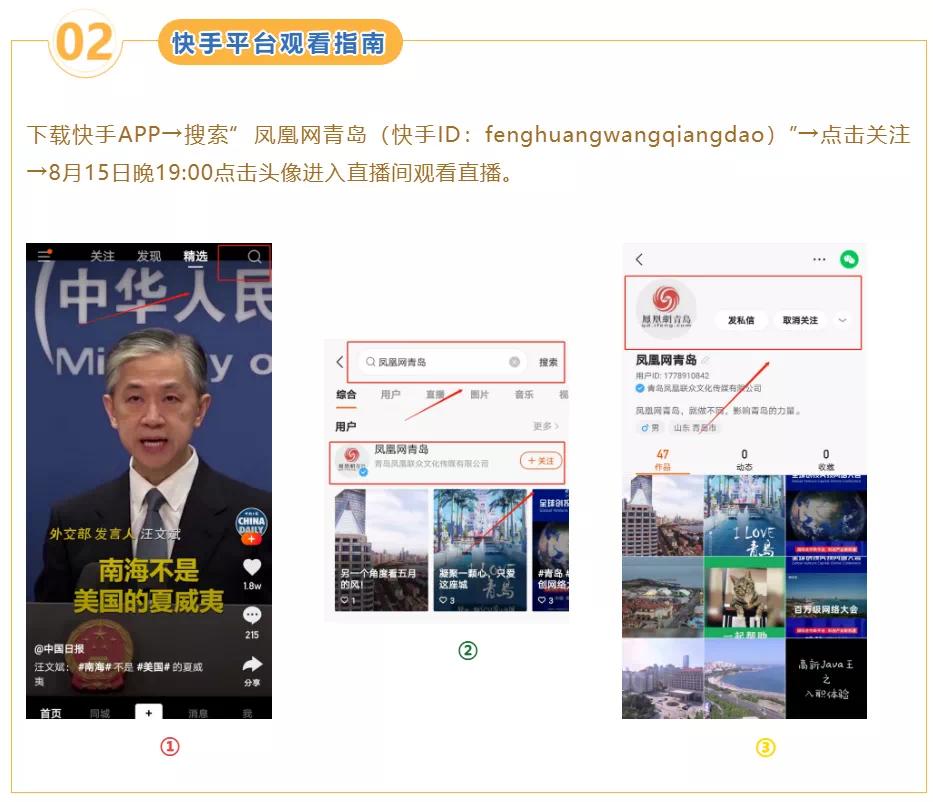Open globe video thumbnail in profile grid top row
The height and width of the screenshot is (802, 933).
[826, 515]
